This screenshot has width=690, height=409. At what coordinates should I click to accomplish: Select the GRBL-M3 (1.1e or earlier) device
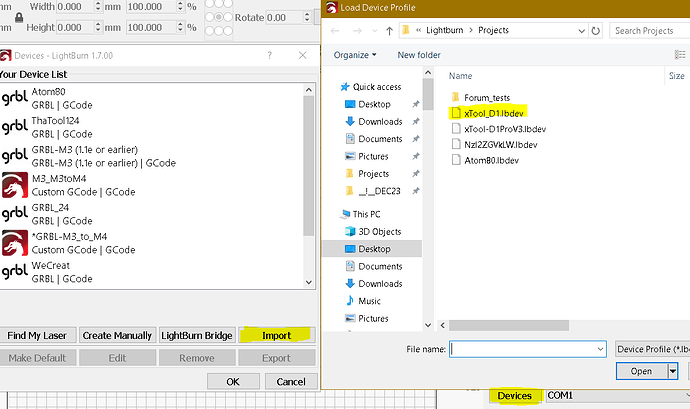(151, 156)
